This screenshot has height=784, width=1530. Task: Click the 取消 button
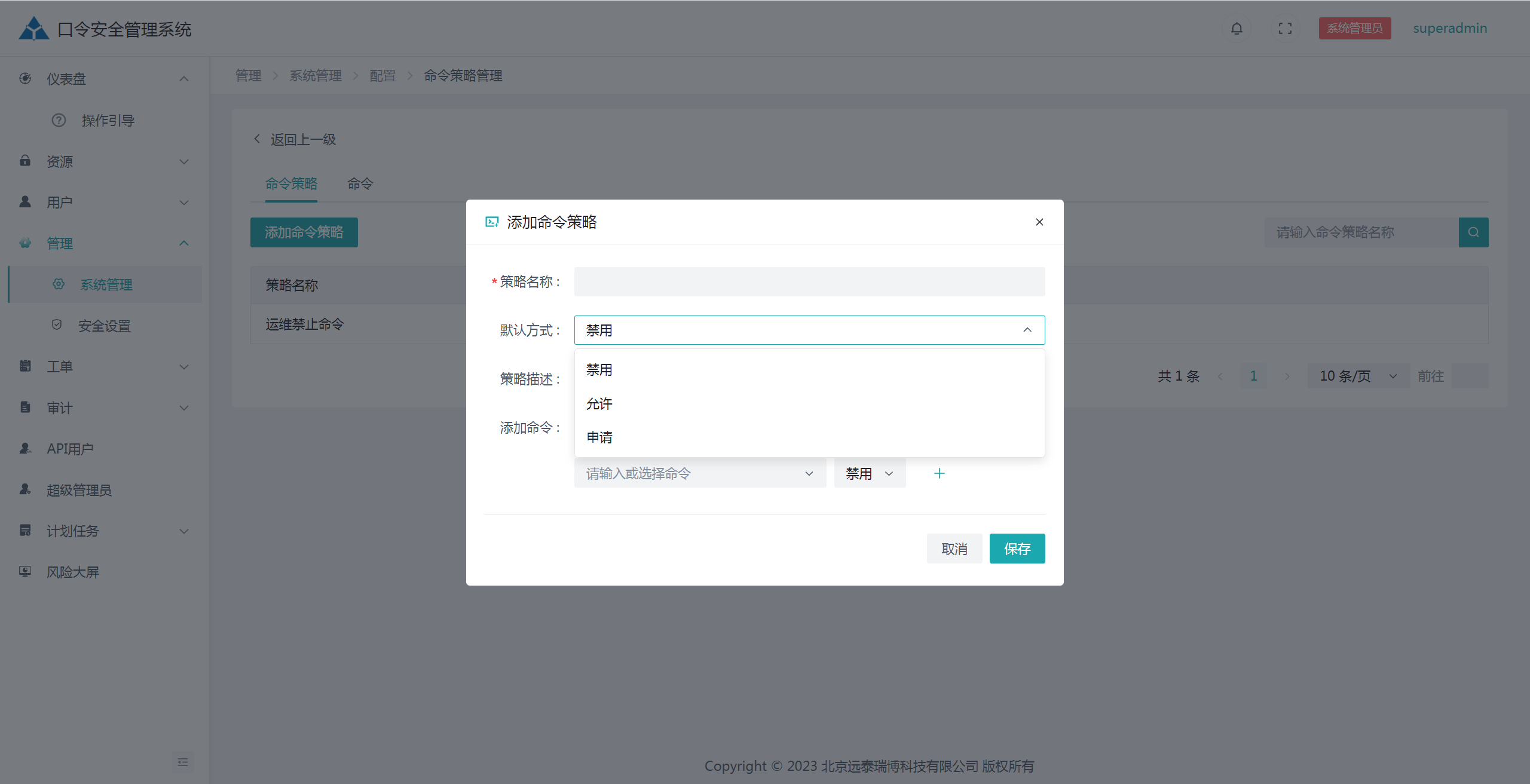click(x=954, y=549)
